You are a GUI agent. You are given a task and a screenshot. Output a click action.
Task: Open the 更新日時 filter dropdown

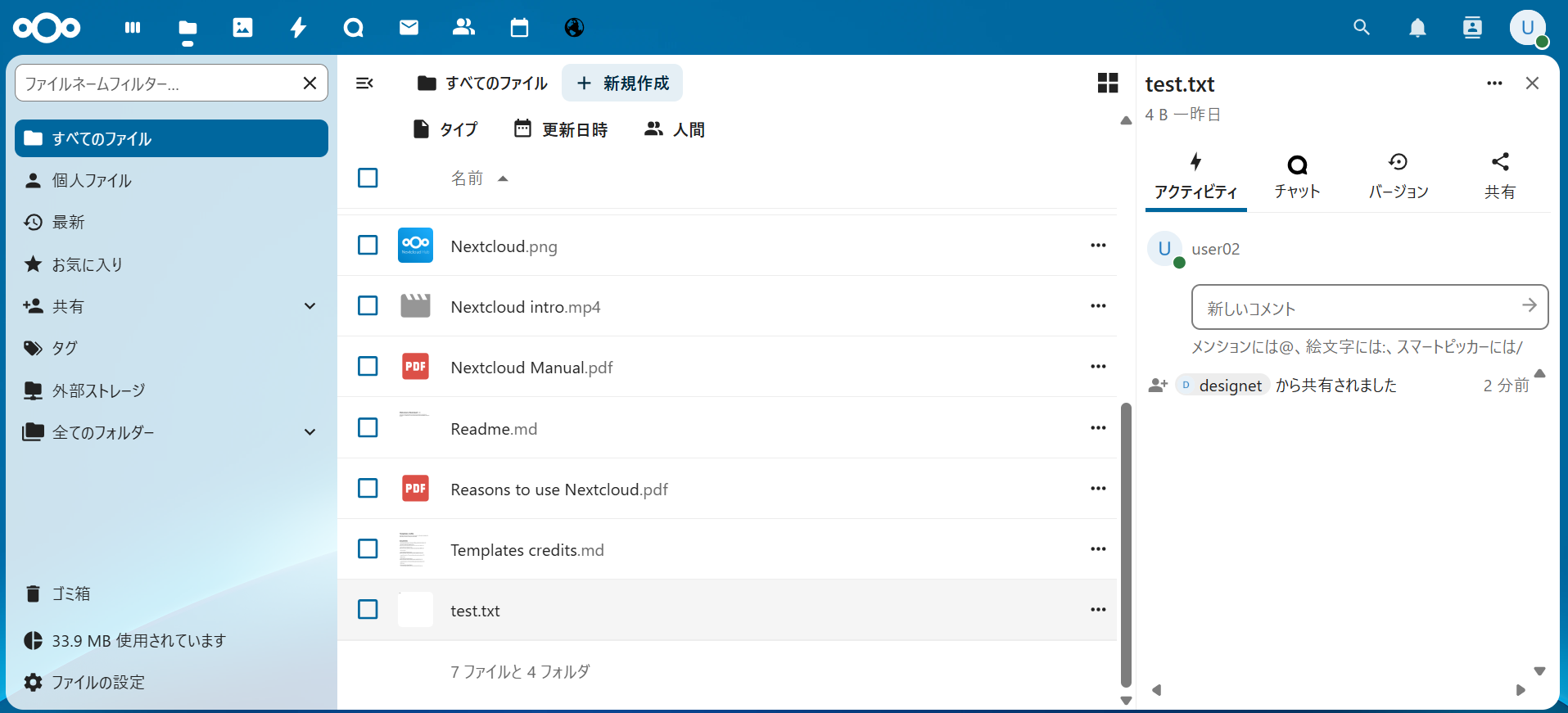[561, 129]
